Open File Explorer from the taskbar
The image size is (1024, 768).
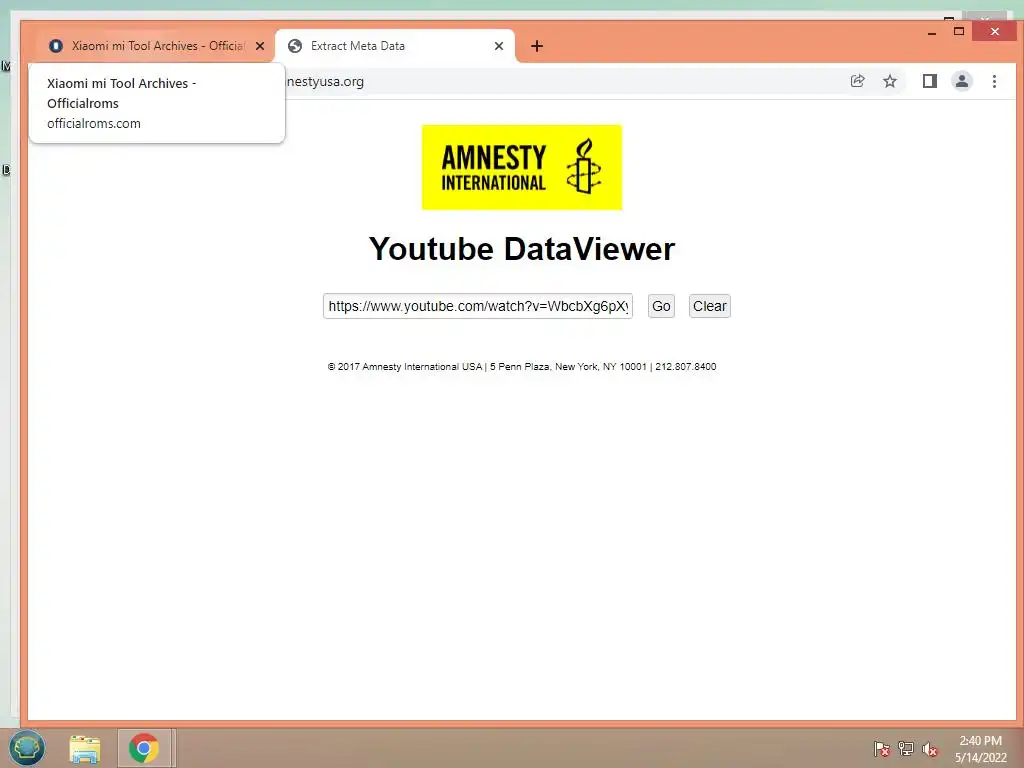point(85,748)
